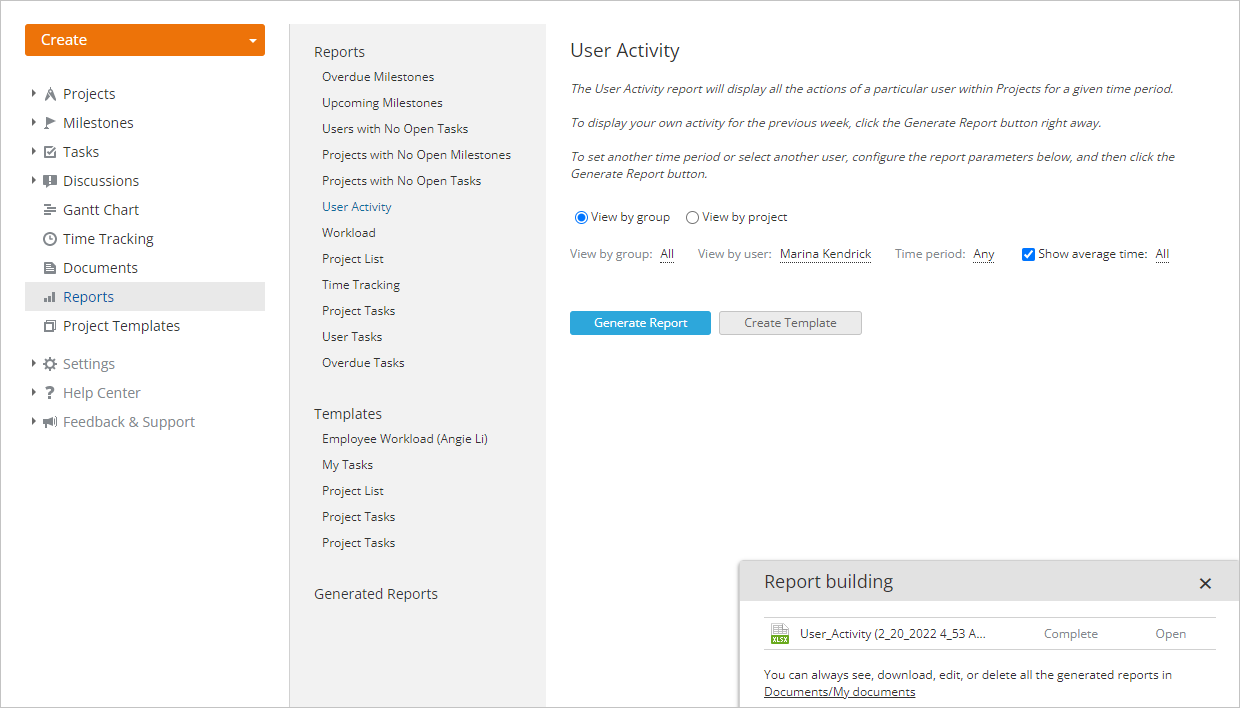Open the Show average time 'All' dropdown
Screen dimensions: 1240x708
click(1162, 254)
